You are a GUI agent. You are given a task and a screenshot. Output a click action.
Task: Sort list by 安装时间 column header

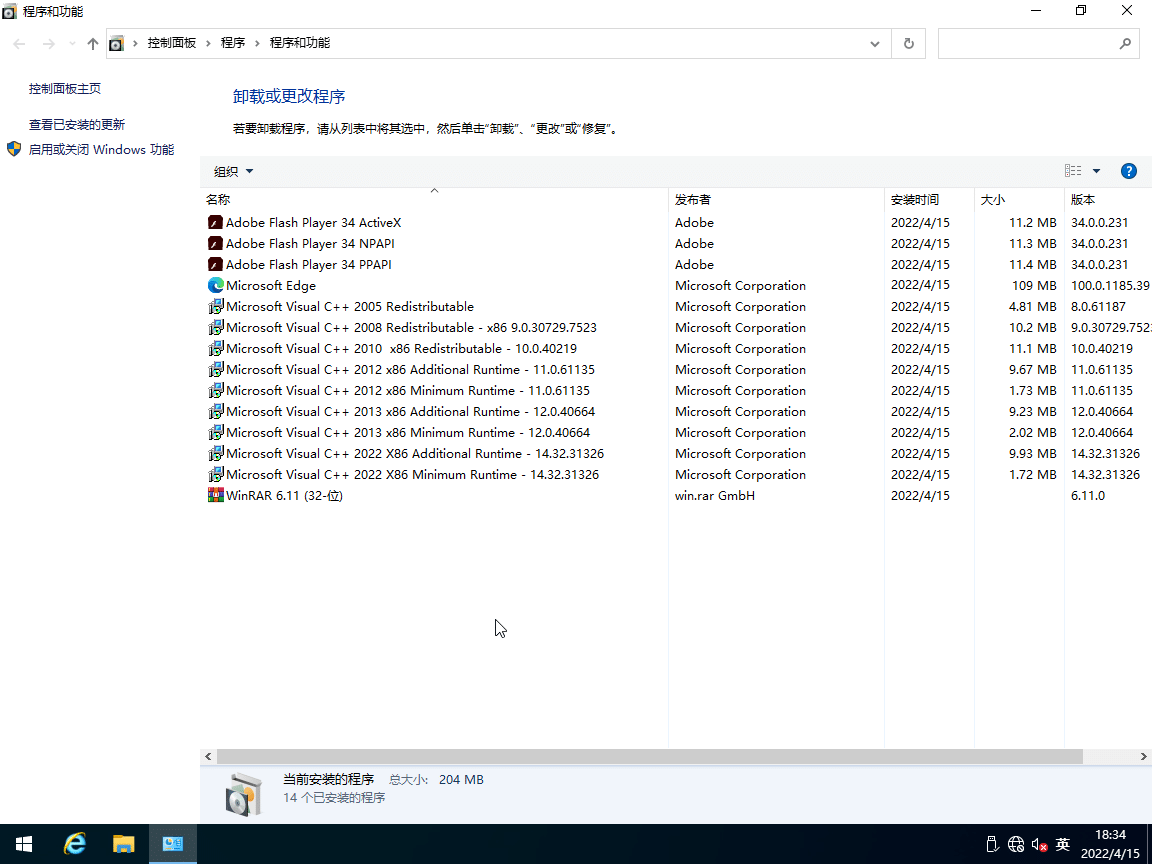coord(929,199)
